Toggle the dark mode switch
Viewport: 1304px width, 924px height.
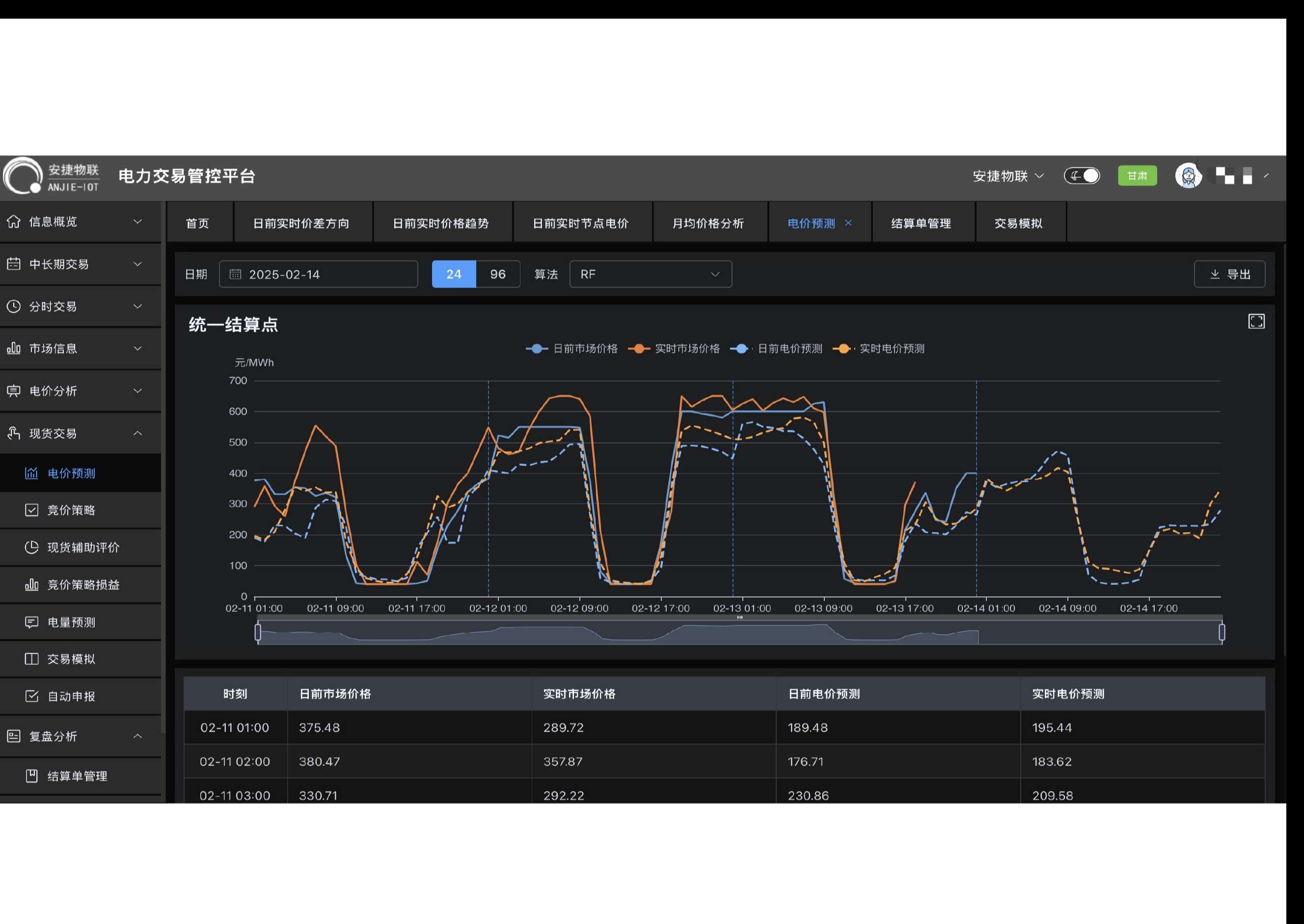tap(1082, 176)
